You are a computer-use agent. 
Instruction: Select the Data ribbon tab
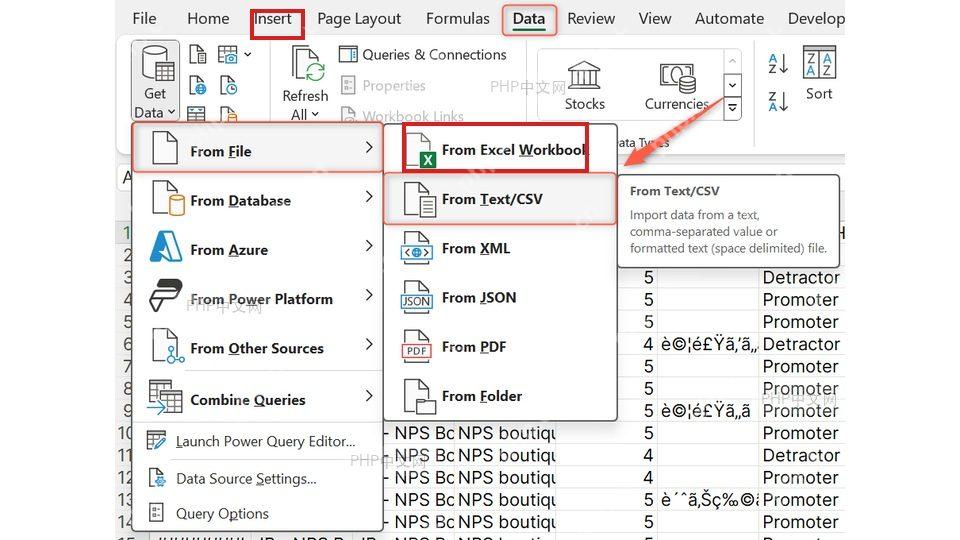529,19
